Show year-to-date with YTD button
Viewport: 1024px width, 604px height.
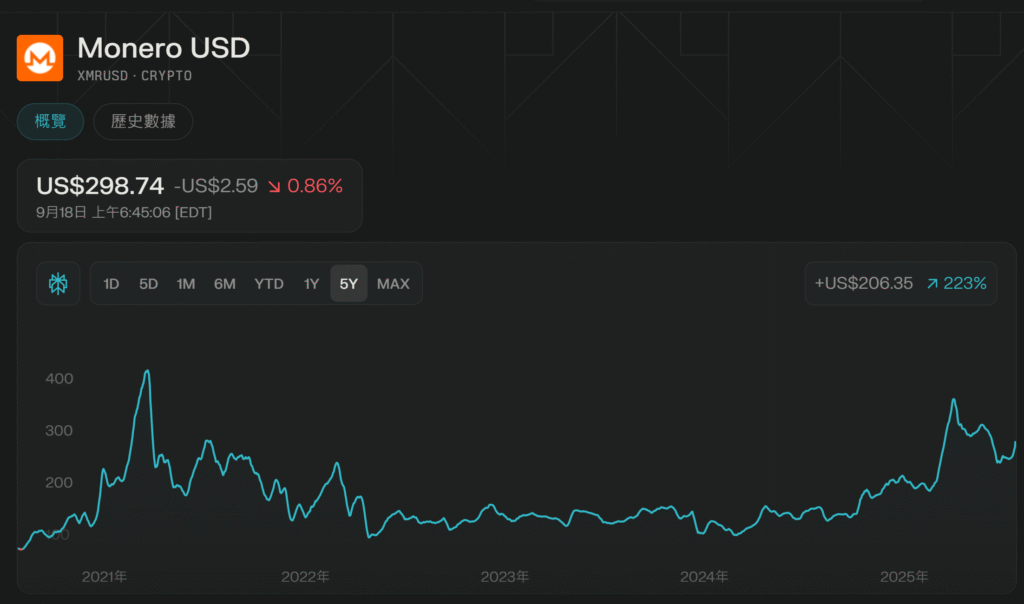pos(269,284)
